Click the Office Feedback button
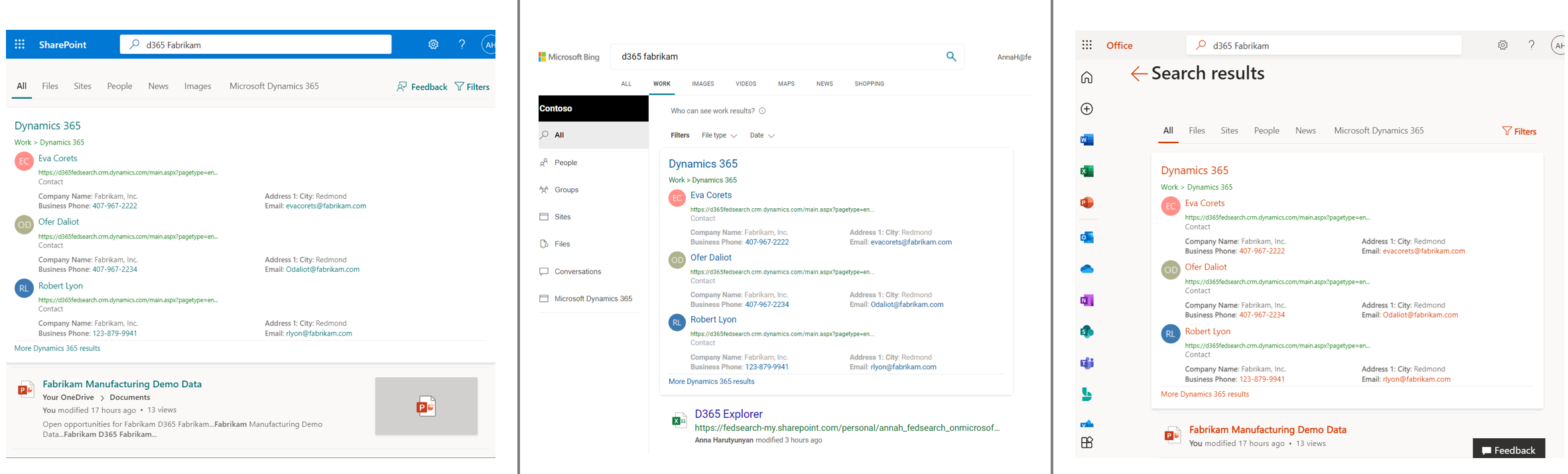Image resolution: width=1568 pixels, height=474 pixels. pyautogui.click(x=1509, y=449)
